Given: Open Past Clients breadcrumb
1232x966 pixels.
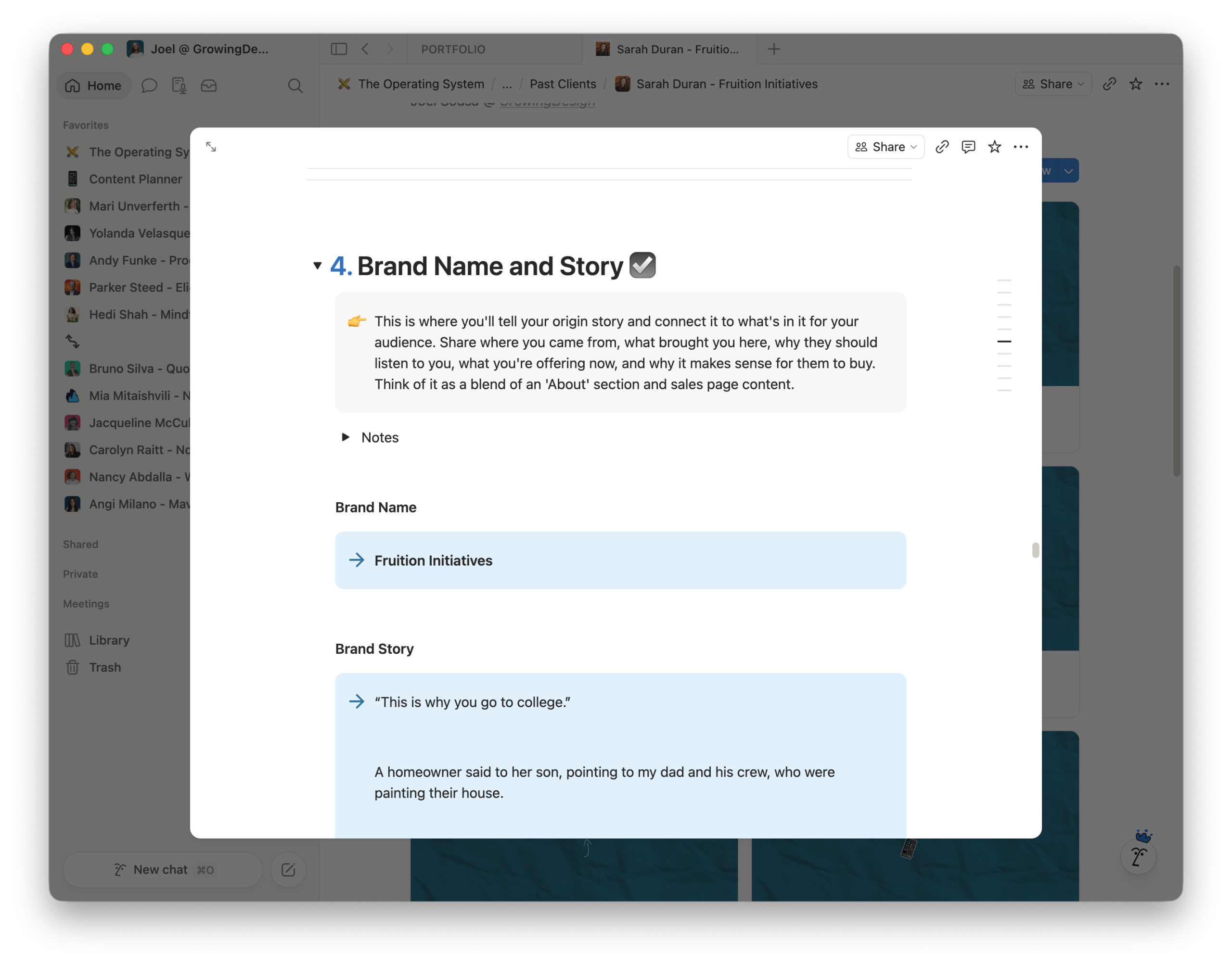Looking at the screenshot, I should [563, 84].
